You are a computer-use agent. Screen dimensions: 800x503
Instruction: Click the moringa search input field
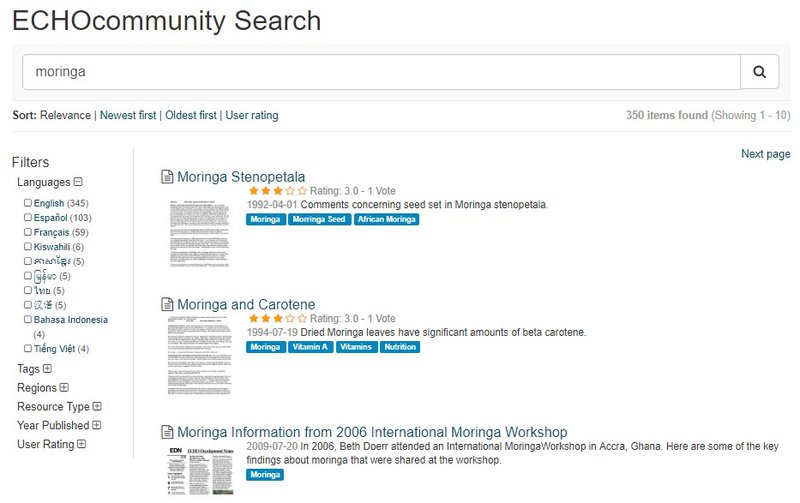[x=381, y=72]
